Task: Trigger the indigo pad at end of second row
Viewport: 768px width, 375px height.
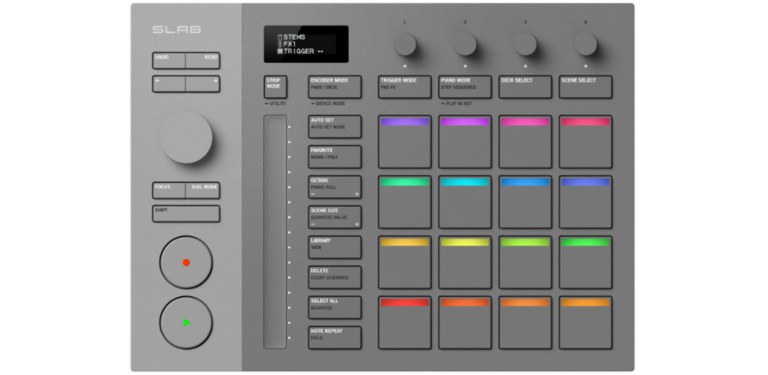Action: pos(585,202)
